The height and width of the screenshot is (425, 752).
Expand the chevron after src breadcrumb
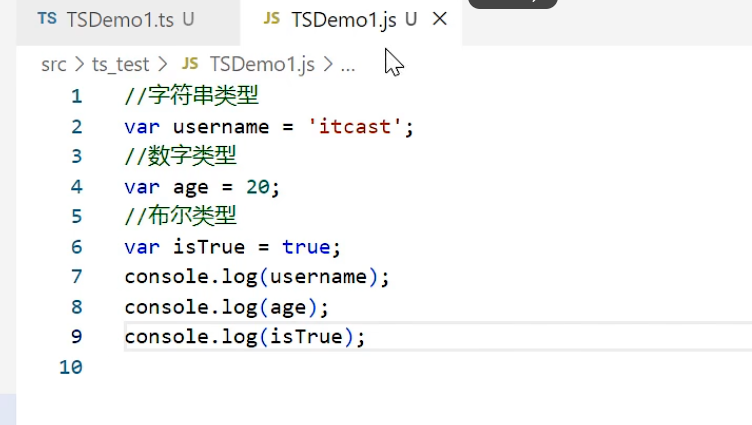79,64
